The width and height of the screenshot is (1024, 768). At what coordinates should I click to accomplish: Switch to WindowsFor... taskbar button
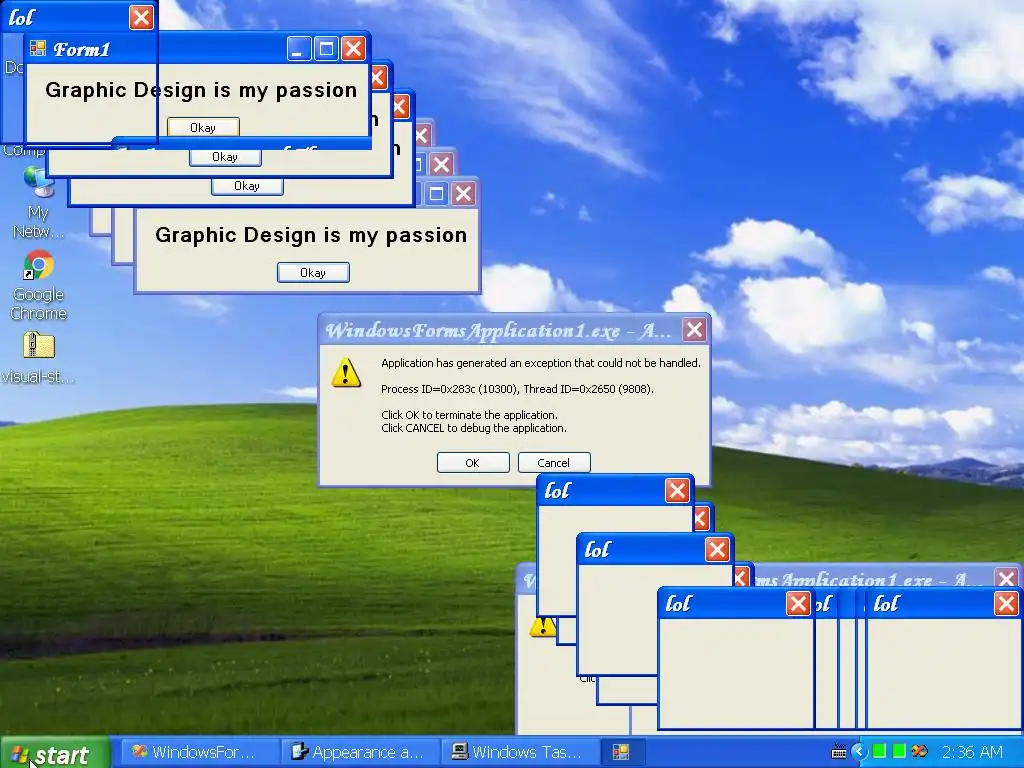pos(200,752)
